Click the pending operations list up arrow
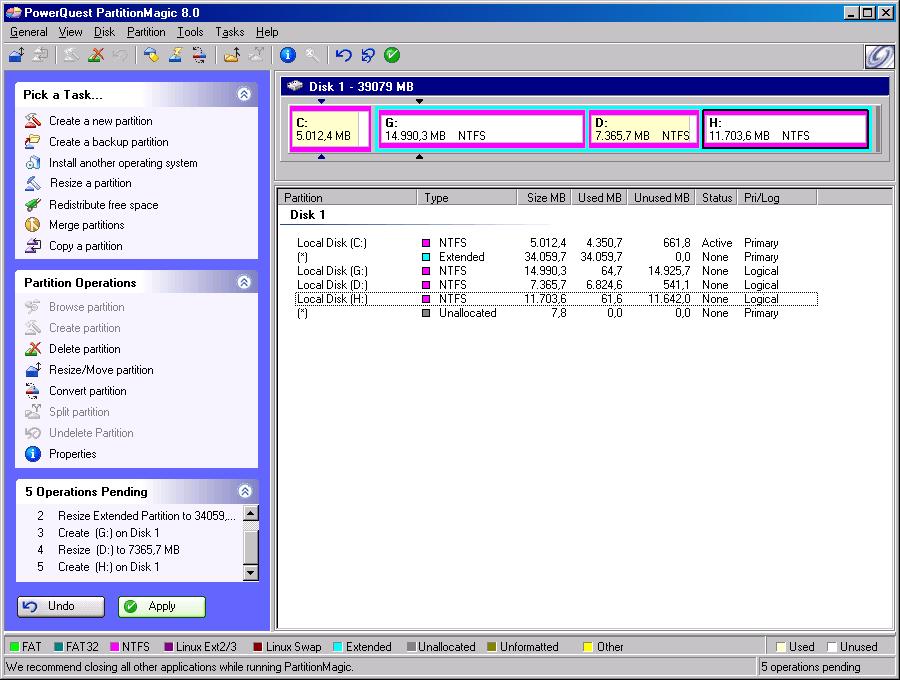This screenshot has width=900, height=680. [251, 513]
